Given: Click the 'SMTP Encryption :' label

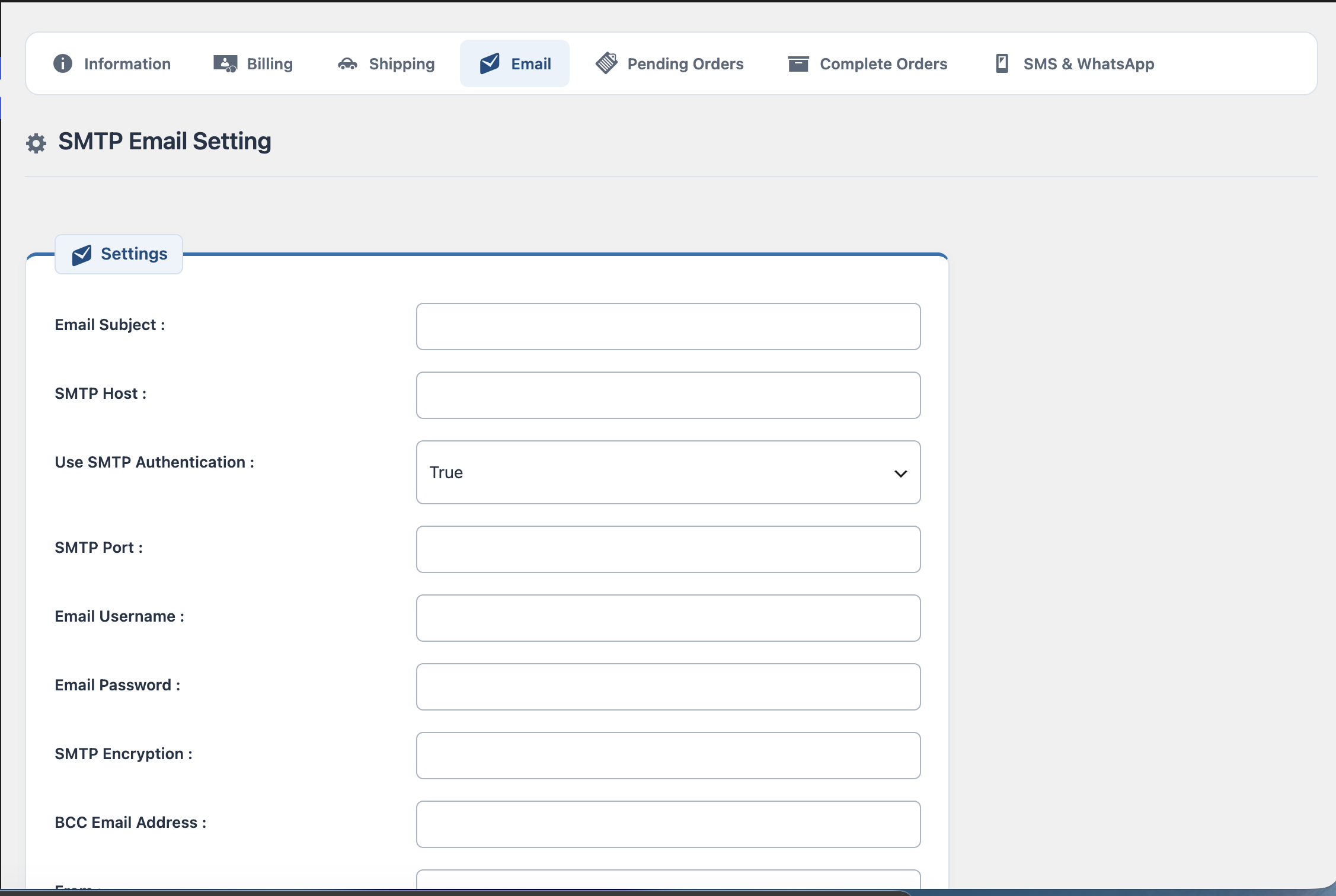Looking at the screenshot, I should pyautogui.click(x=123, y=754).
